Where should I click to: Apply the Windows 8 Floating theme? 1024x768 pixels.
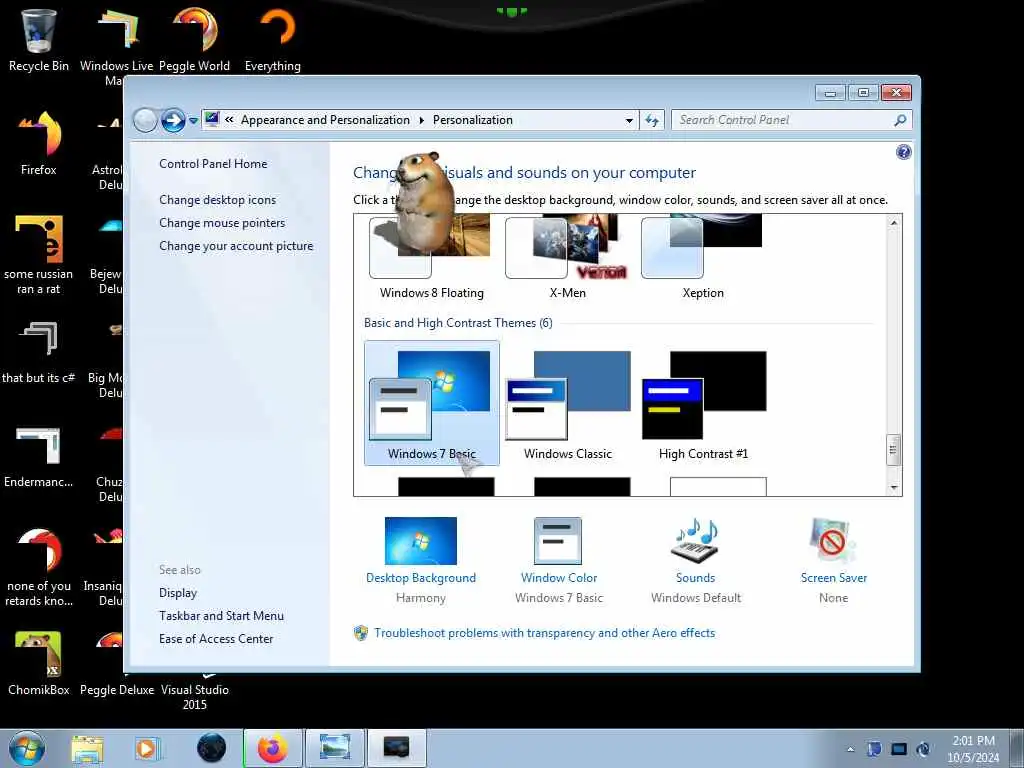coord(432,259)
